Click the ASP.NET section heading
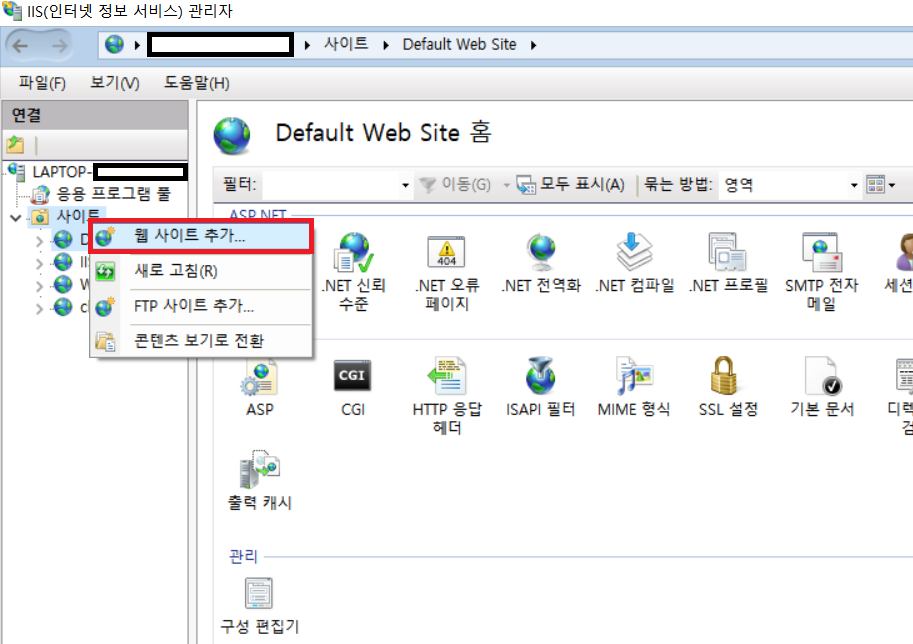 pyautogui.click(x=258, y=214)
